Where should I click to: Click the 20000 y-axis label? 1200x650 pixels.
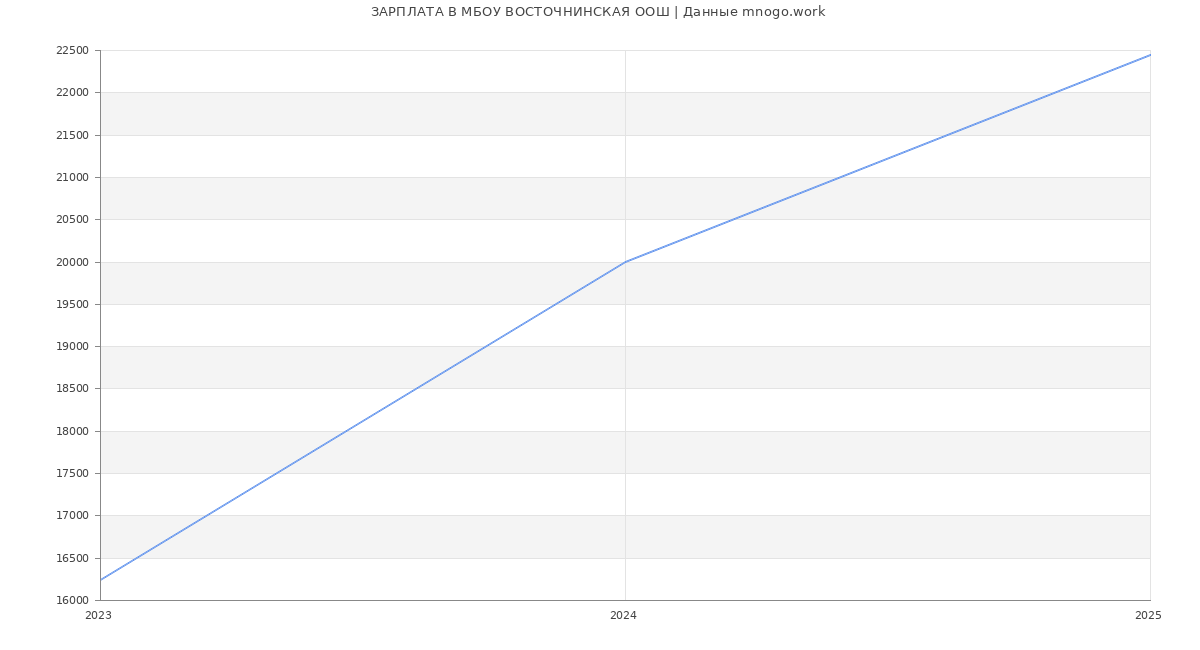(72, 263)
